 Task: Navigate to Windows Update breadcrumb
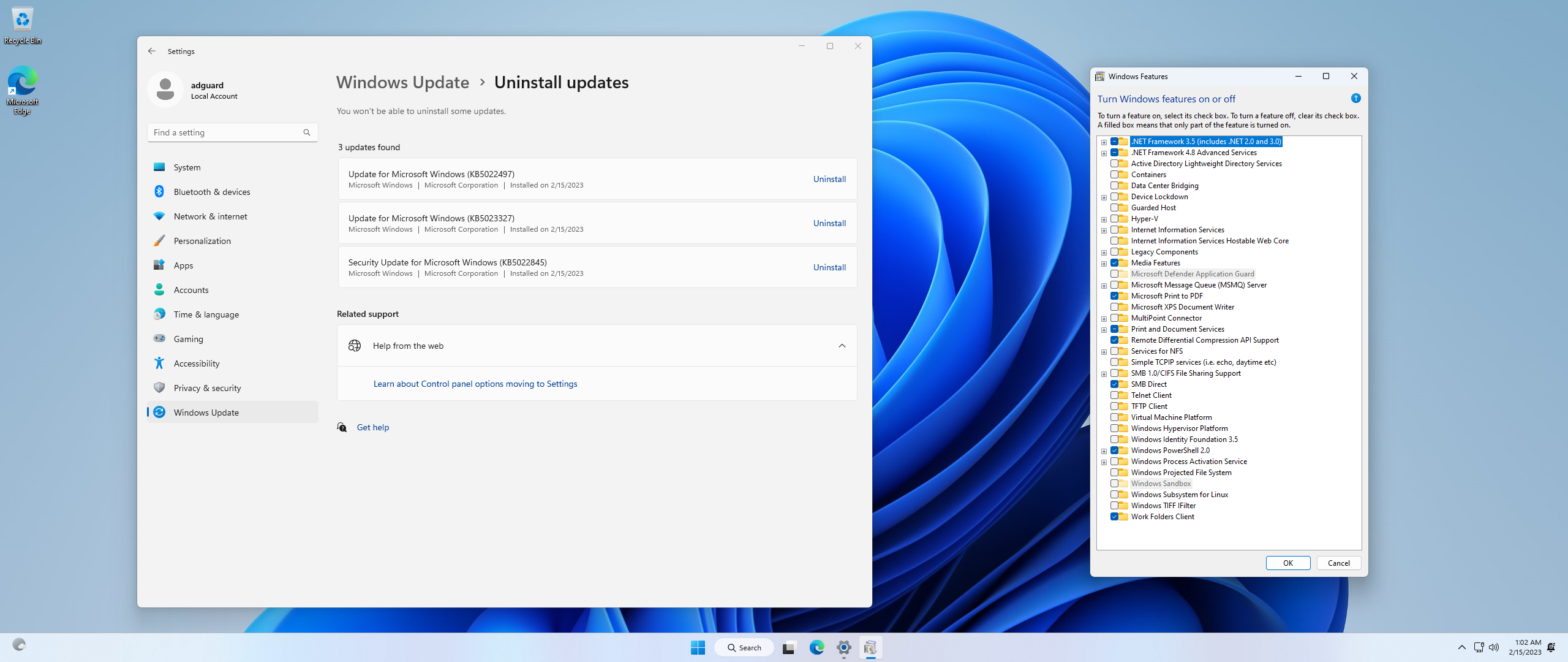(402, 82)
